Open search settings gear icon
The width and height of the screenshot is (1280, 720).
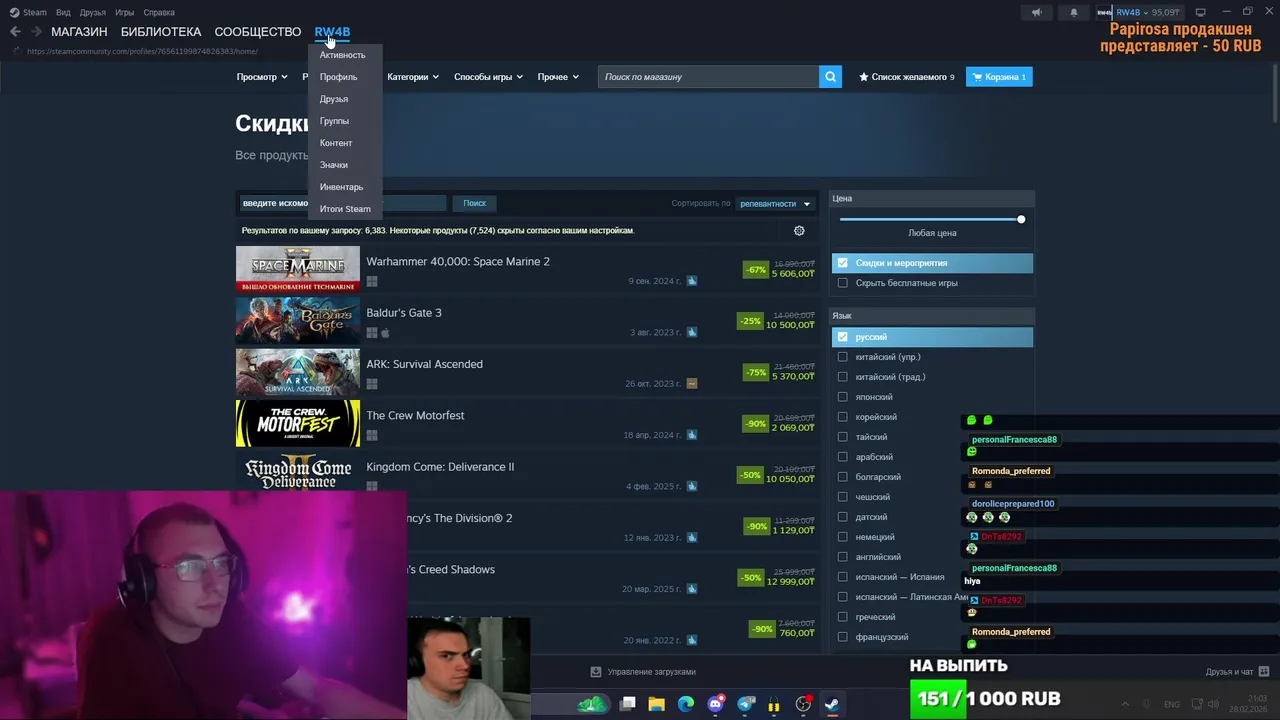point(799,231)
